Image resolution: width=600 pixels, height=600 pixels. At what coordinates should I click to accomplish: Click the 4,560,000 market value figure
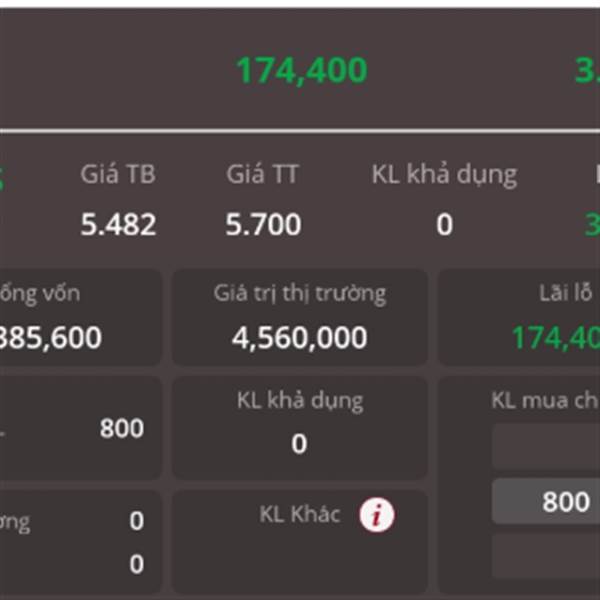(x=300, y=338)
